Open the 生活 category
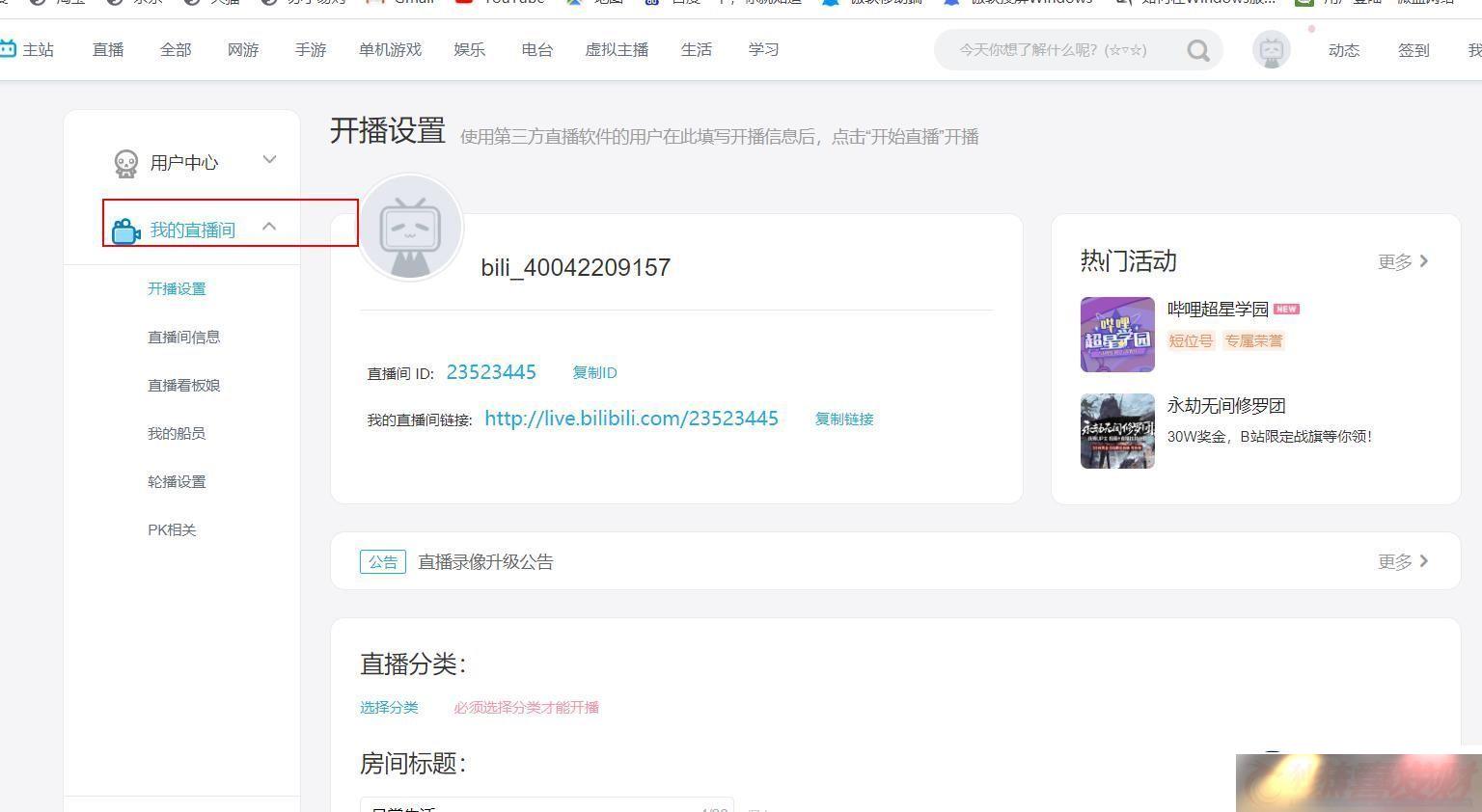 point(696,49)
